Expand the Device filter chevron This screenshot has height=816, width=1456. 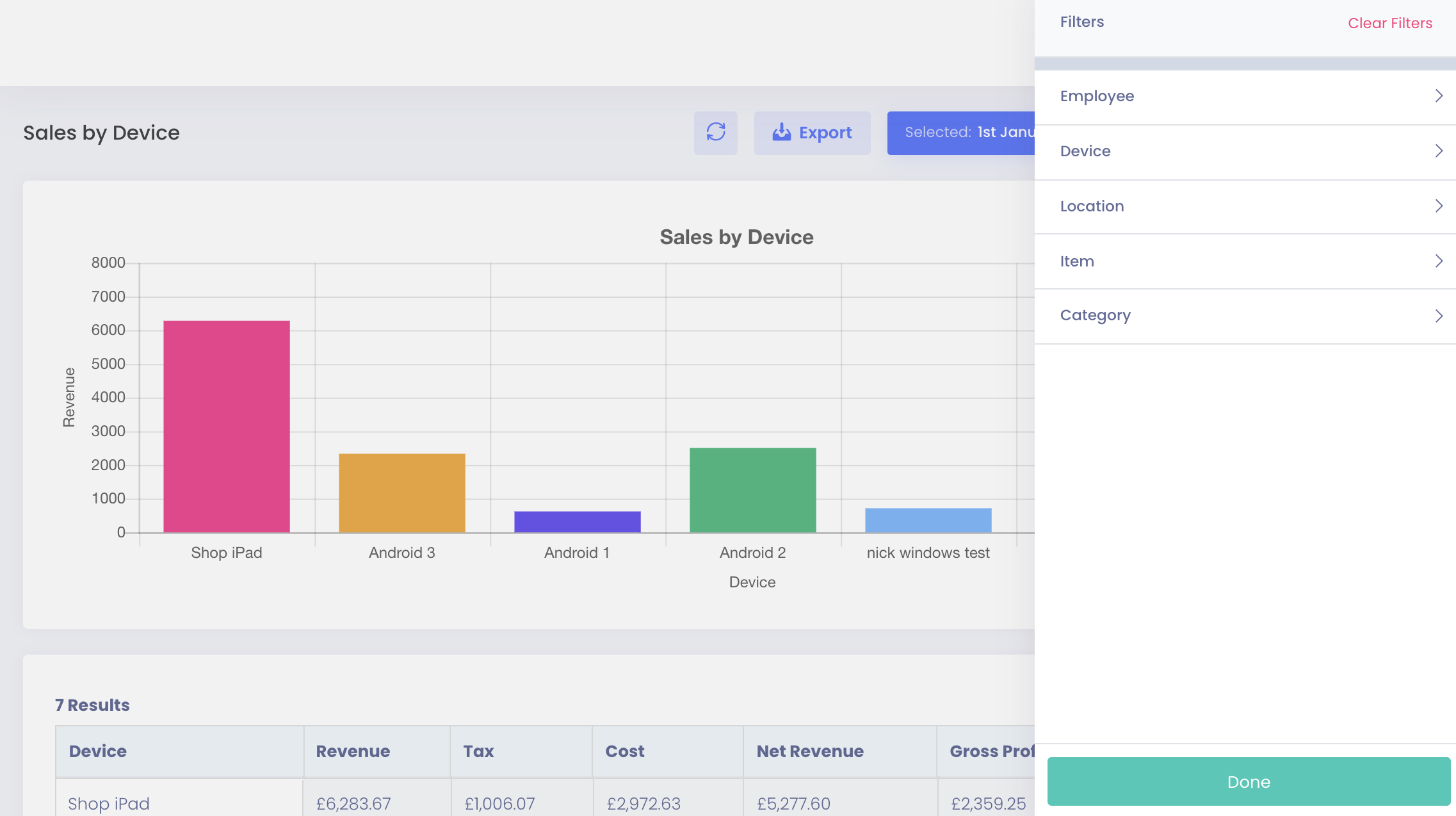click(1438, 151)
